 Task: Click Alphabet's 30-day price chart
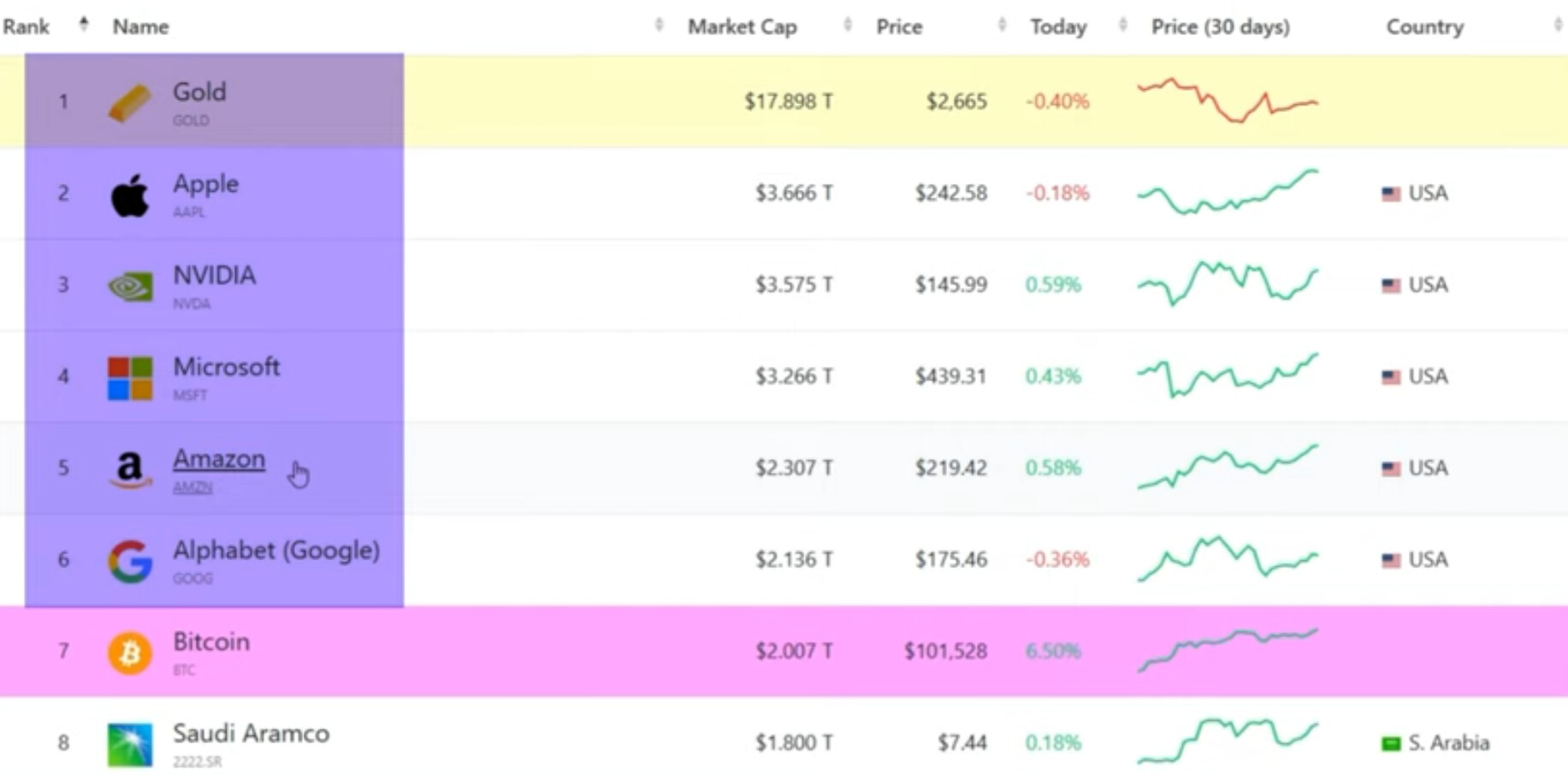tap(1228, 558)
